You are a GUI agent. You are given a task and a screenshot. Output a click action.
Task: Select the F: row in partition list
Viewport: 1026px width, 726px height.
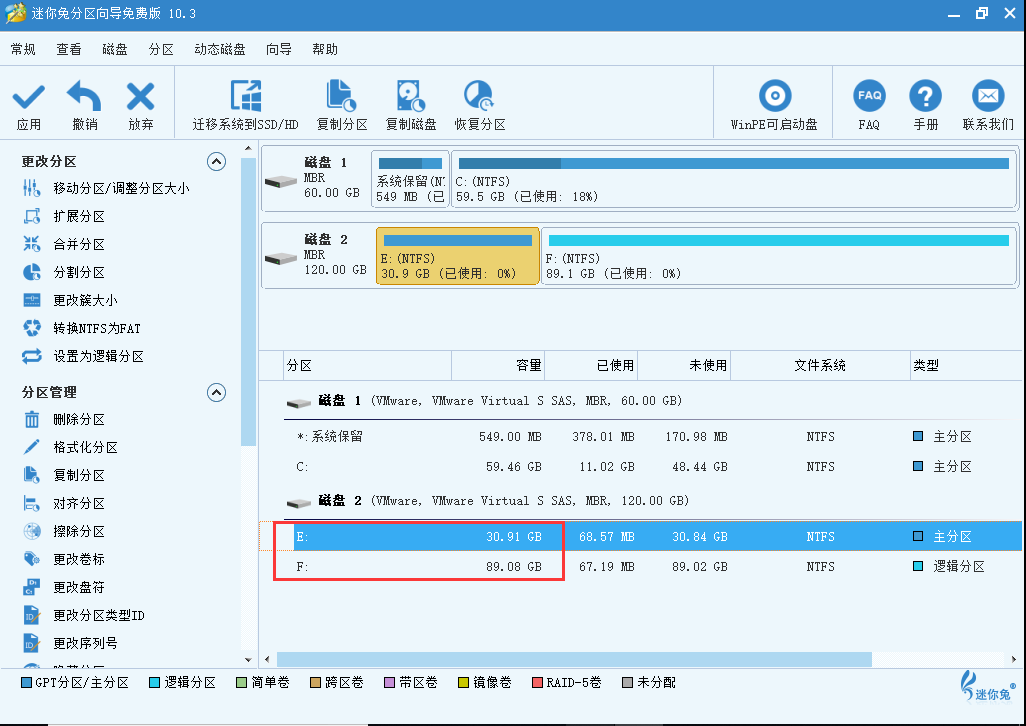640,566
